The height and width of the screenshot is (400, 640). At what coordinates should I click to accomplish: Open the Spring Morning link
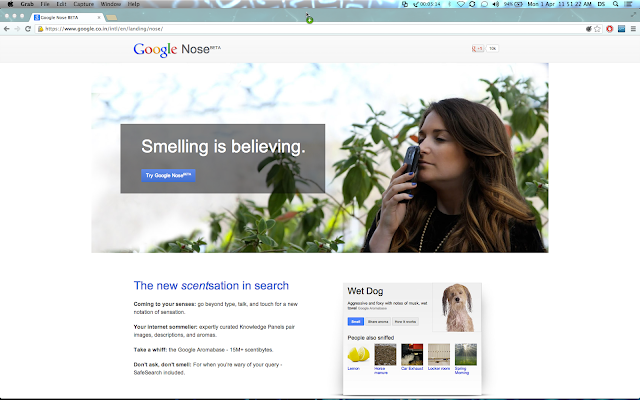pos(462,371)
